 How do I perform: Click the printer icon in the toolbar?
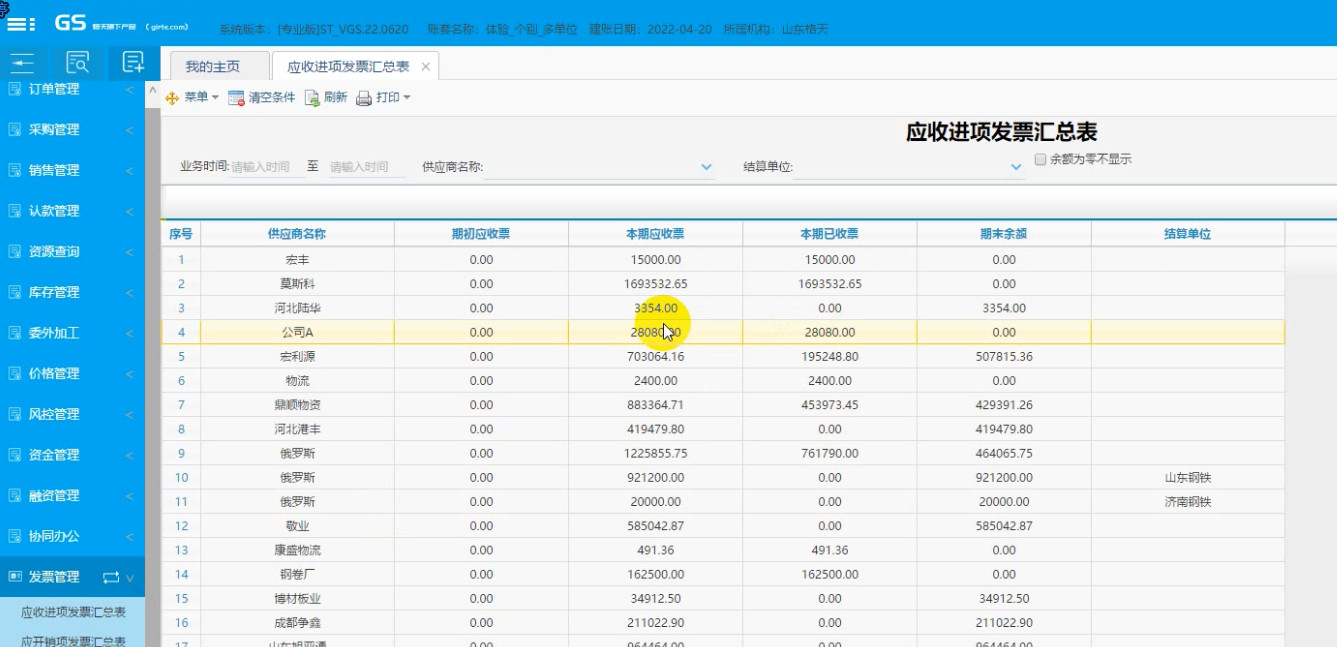(364, 98)
